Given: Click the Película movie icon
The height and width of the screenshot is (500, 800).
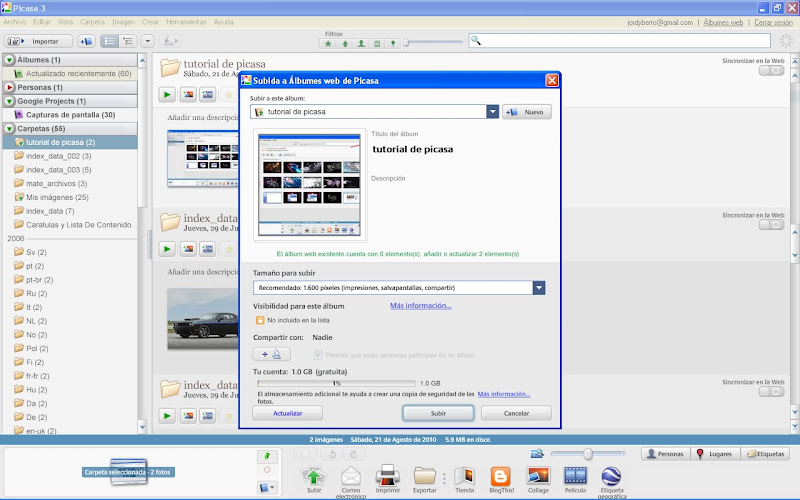Looking at the screenshot, I should click(575, 477).
